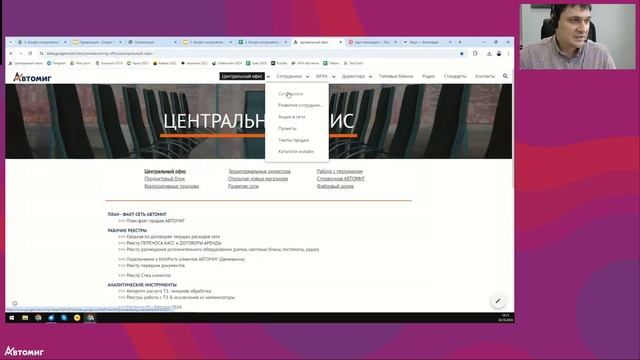Open Реестр ПЕРЕНОСА КАСС и ДОГОВОРЫ АРЕНДЫ link
The image size is (640, 360).
pos(174,243)
